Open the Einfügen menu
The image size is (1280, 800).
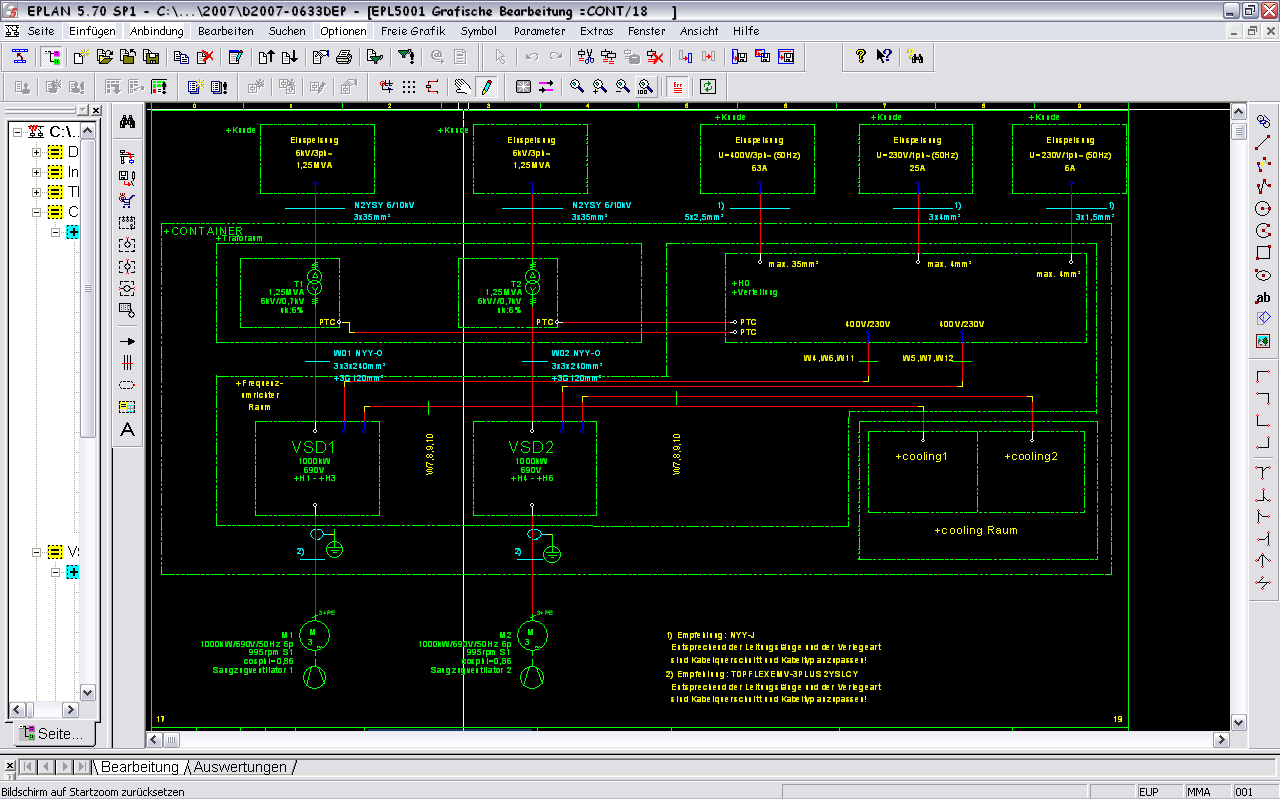pos(92,31)
